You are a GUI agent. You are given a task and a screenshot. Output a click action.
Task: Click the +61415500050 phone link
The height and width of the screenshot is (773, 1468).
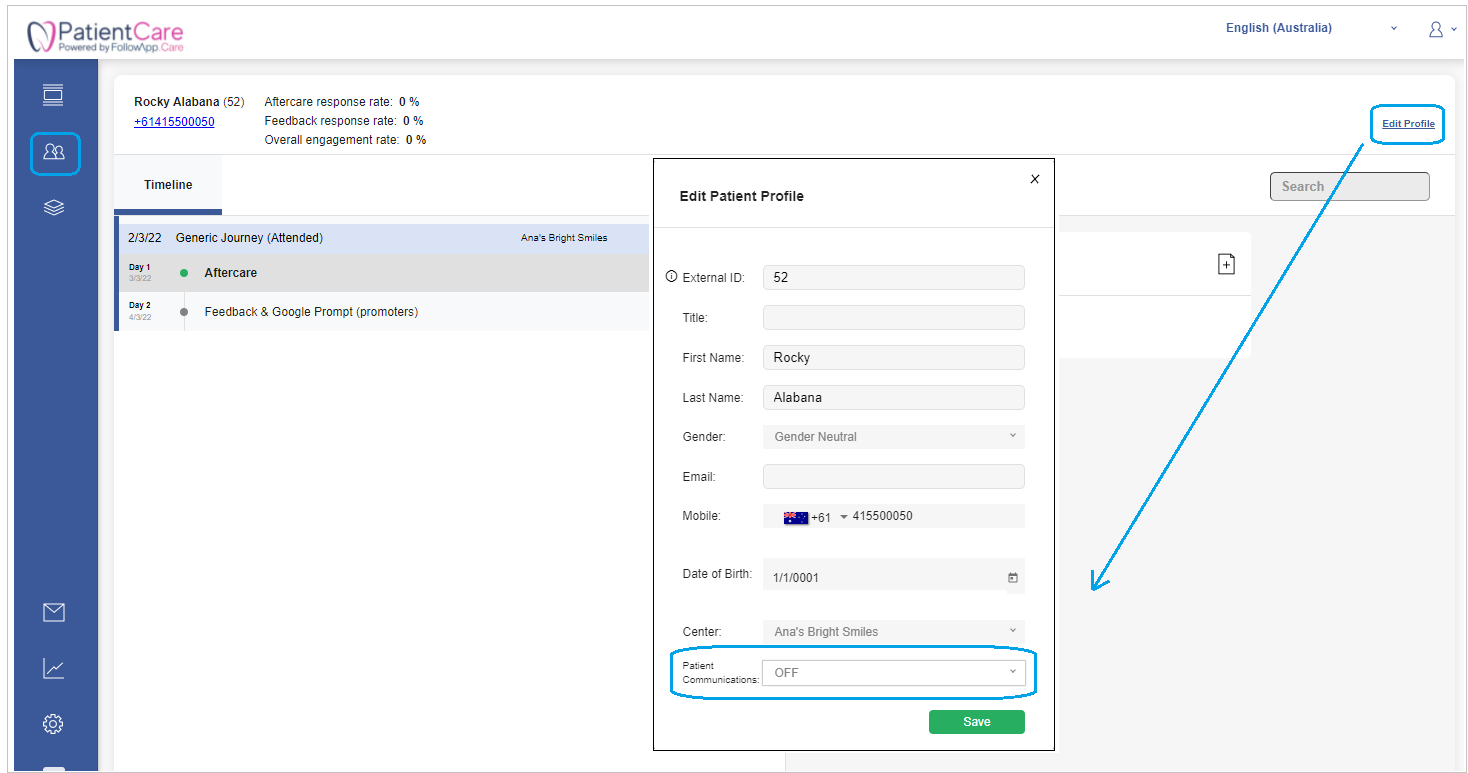pyautogui.click(x=174, y=122)
